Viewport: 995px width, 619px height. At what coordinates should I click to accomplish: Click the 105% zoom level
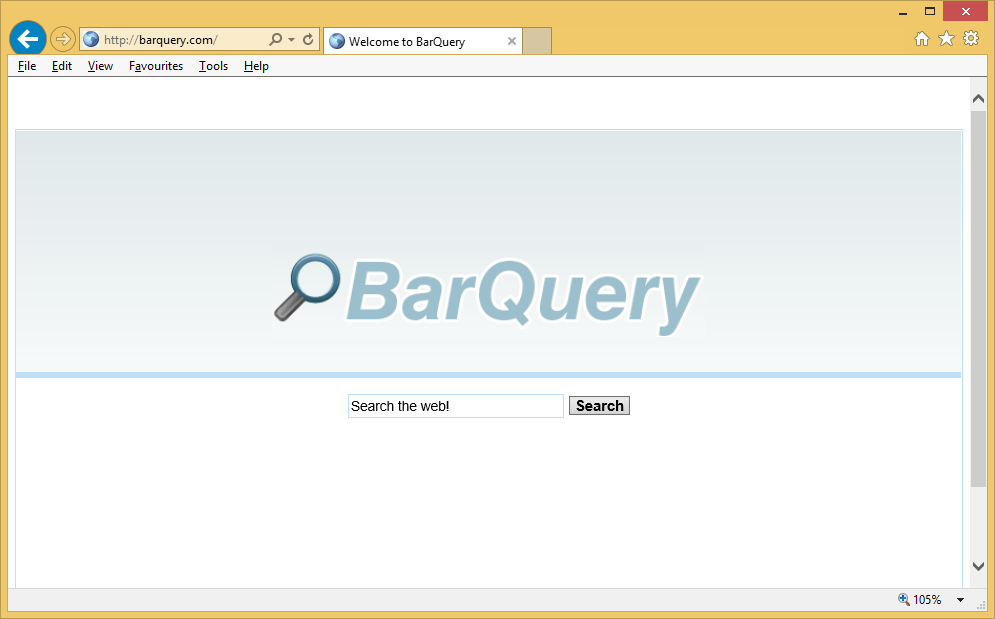tap(927, 599)
